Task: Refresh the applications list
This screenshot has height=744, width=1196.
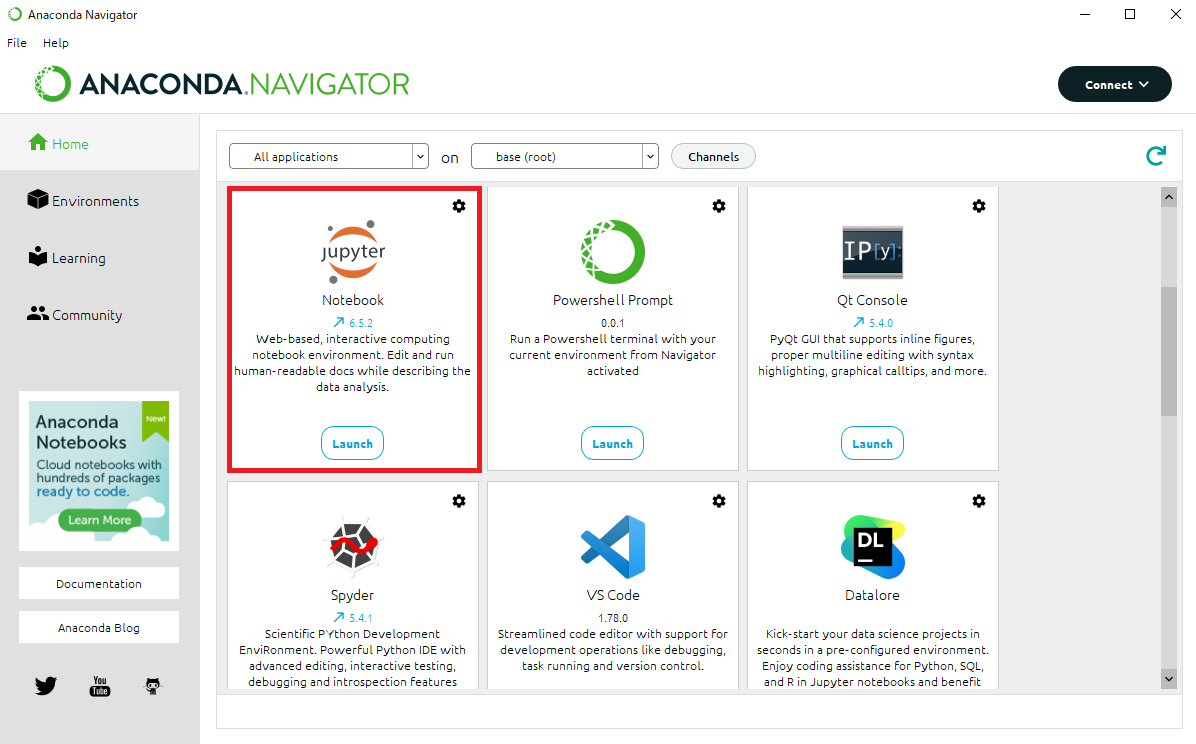Action: tap(1156, 156)
